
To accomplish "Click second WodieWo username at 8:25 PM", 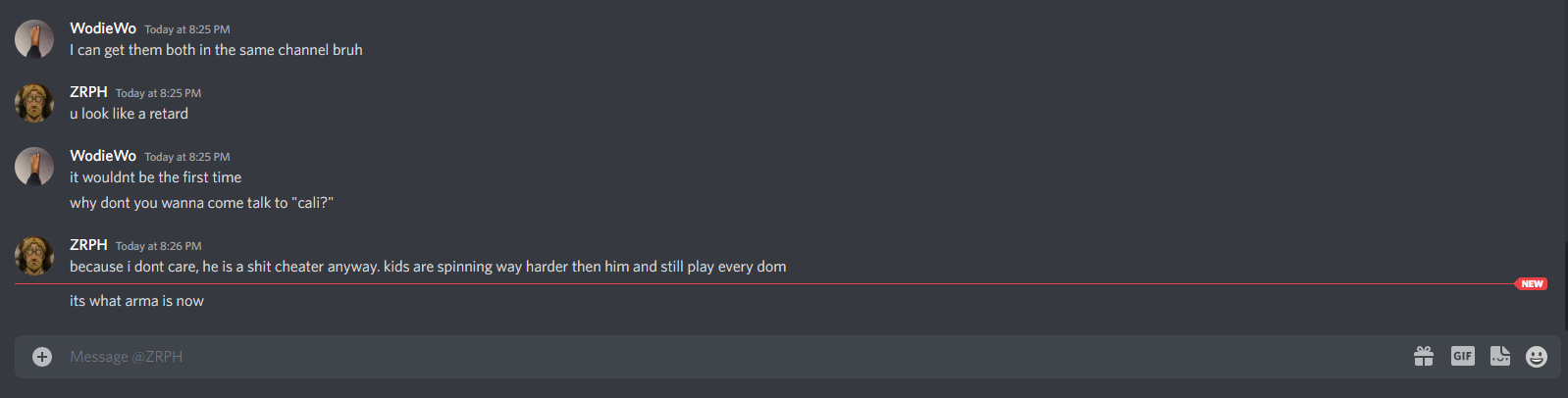I will 103,156.
